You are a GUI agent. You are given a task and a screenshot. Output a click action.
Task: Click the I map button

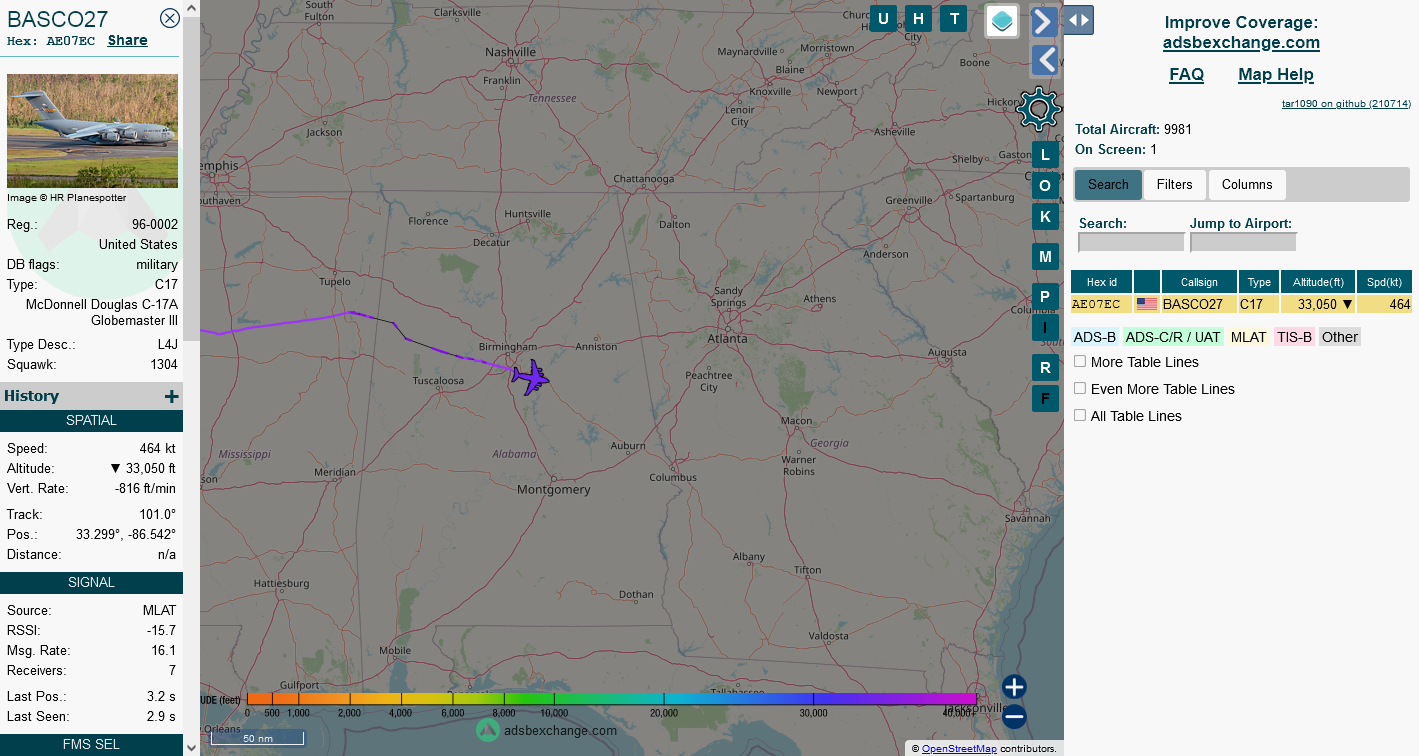1045,328
